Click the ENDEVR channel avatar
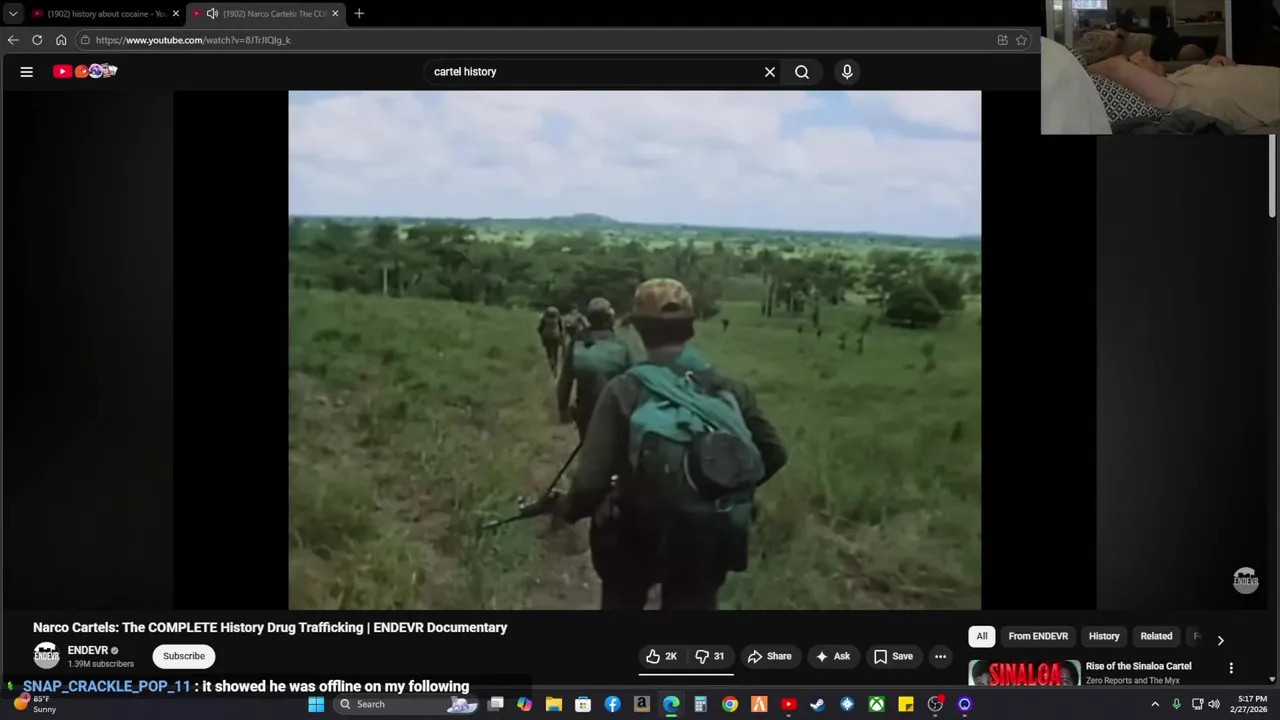Image resolution: width=1280 pixels, height=720 pixels. pos(47,656)
